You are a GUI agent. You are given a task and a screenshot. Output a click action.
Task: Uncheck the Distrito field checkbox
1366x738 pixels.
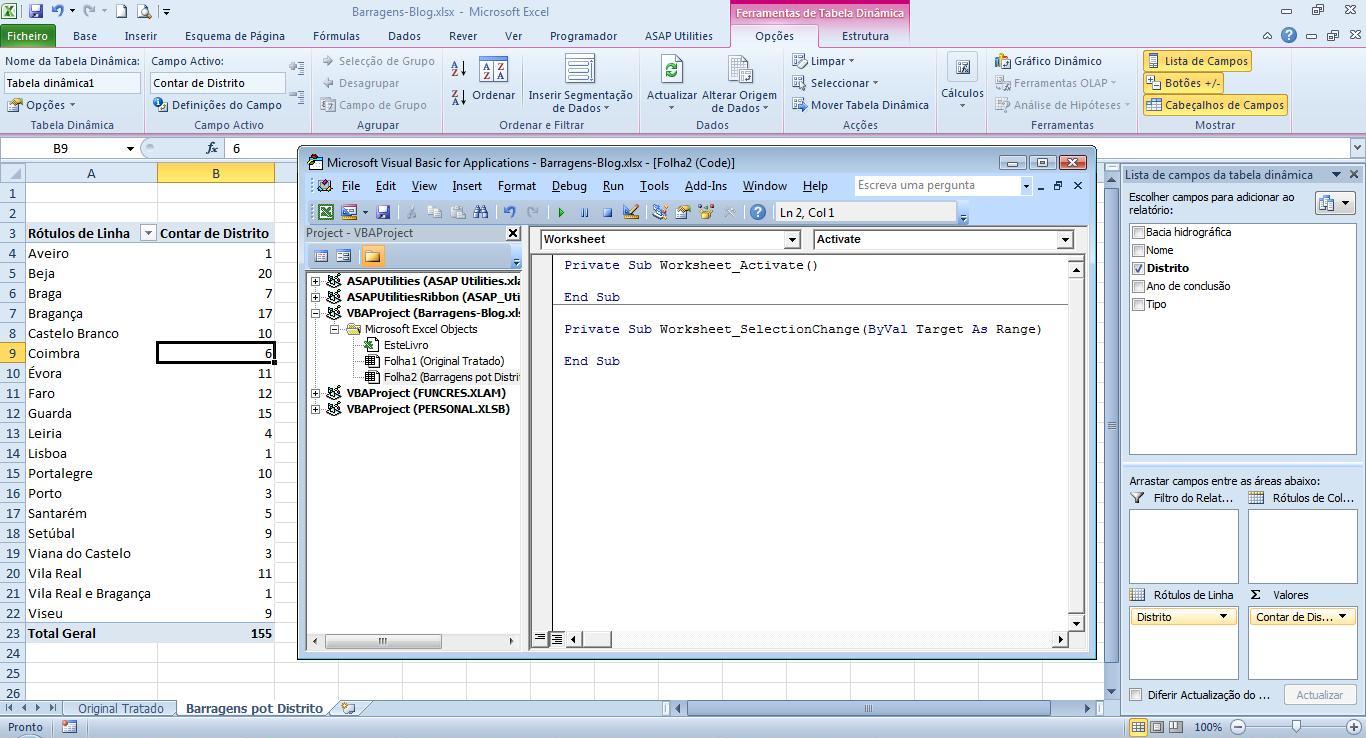(x=1138, y=268)
